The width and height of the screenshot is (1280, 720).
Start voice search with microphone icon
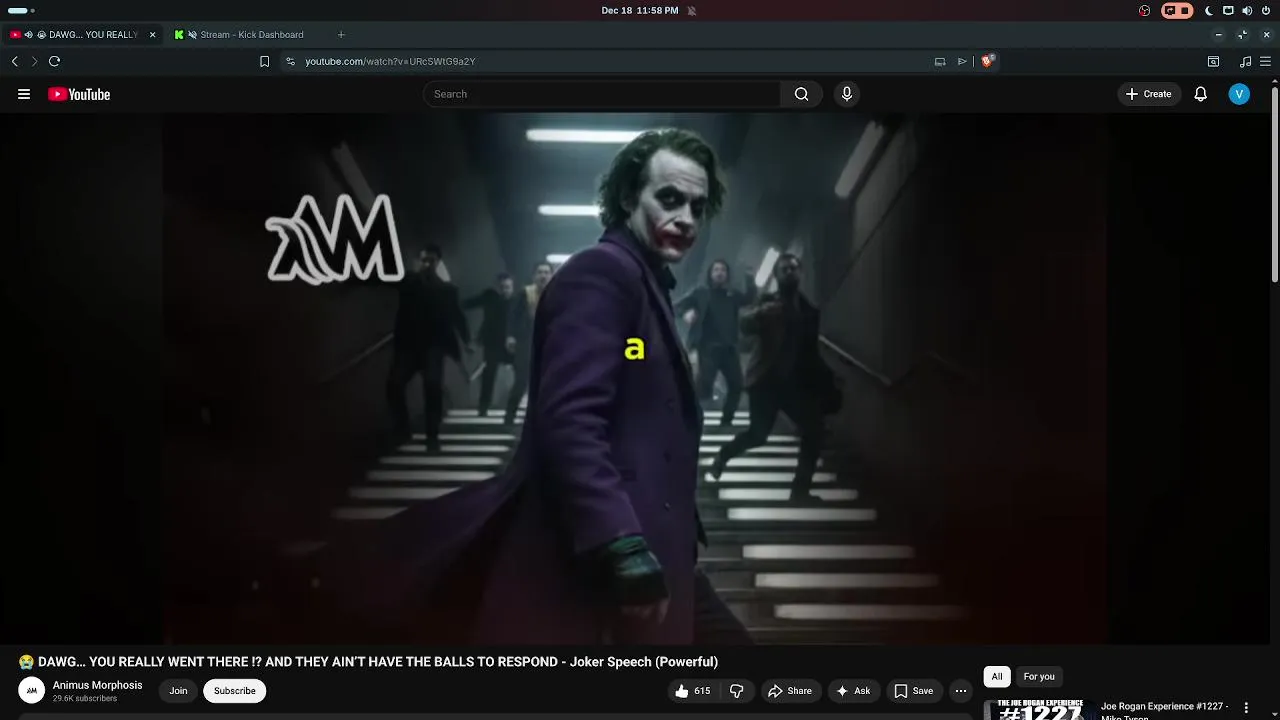pyautogui.click(x=847, y=94)
